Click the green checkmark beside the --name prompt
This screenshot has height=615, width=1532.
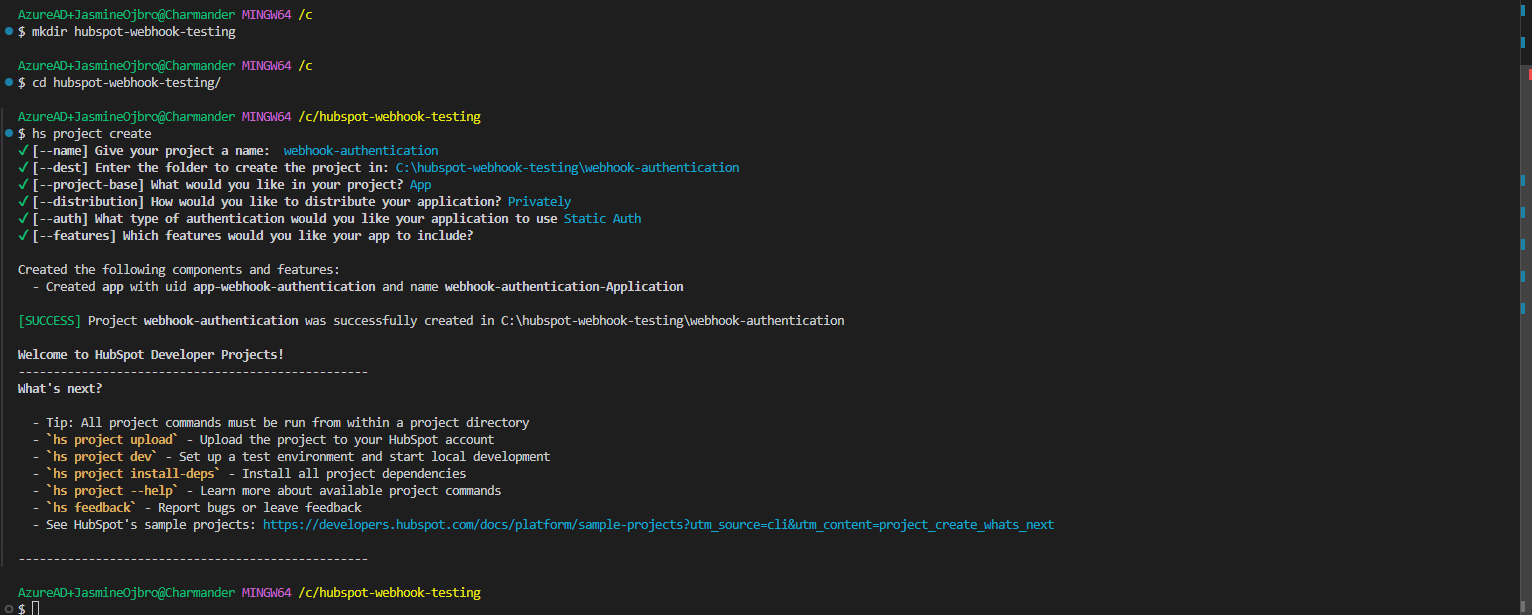[22, 150]
